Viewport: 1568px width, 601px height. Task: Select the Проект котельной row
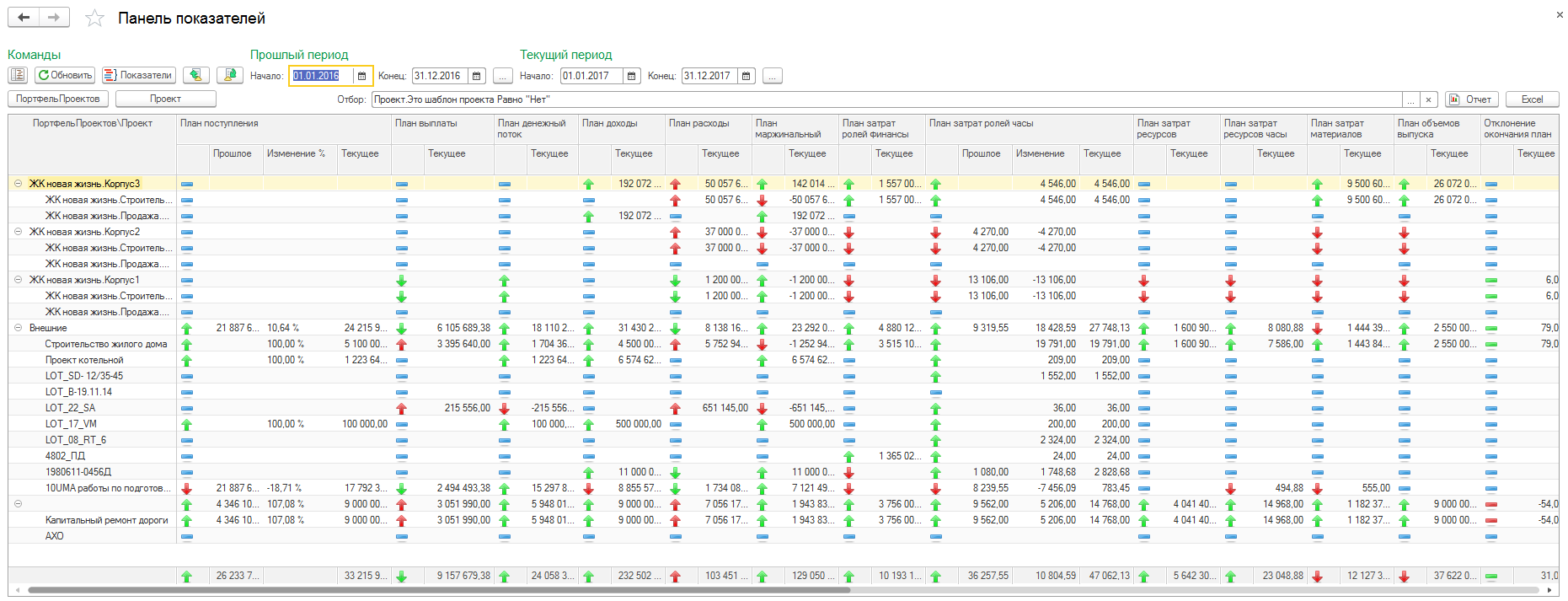(784, 360)
